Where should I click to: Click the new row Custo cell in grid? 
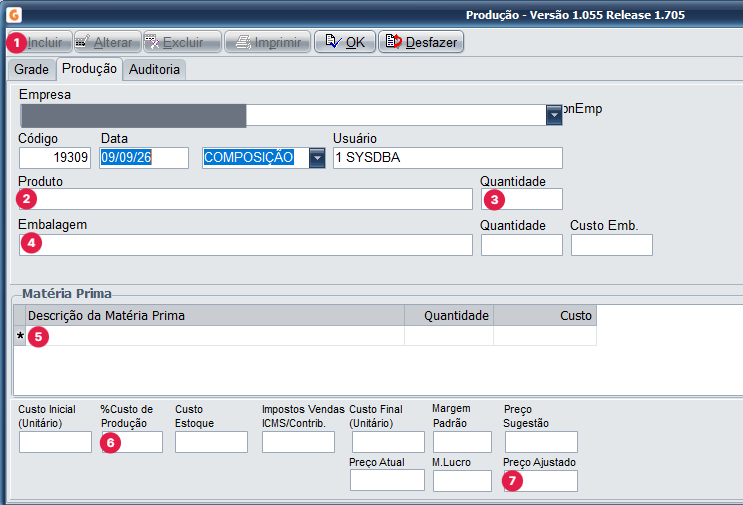click(545, 336)
